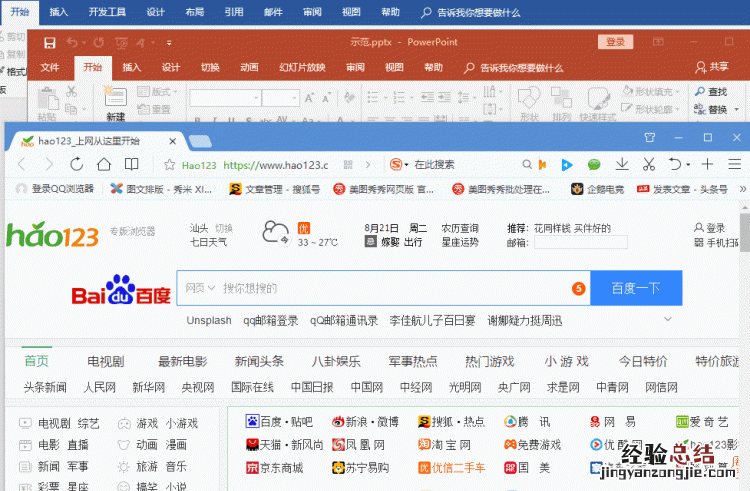Open the 网页 search type dropdown
The width and height of the screenshot is (750, 491).
coord(200,288)
